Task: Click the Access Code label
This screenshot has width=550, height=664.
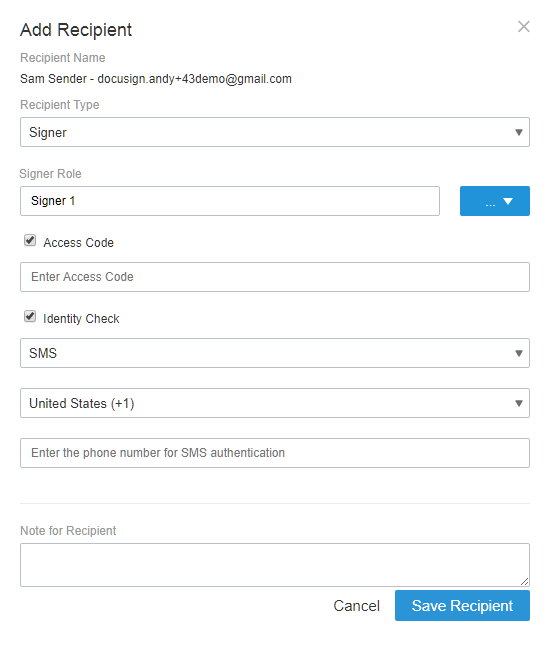Action: [x=78, y=243]
